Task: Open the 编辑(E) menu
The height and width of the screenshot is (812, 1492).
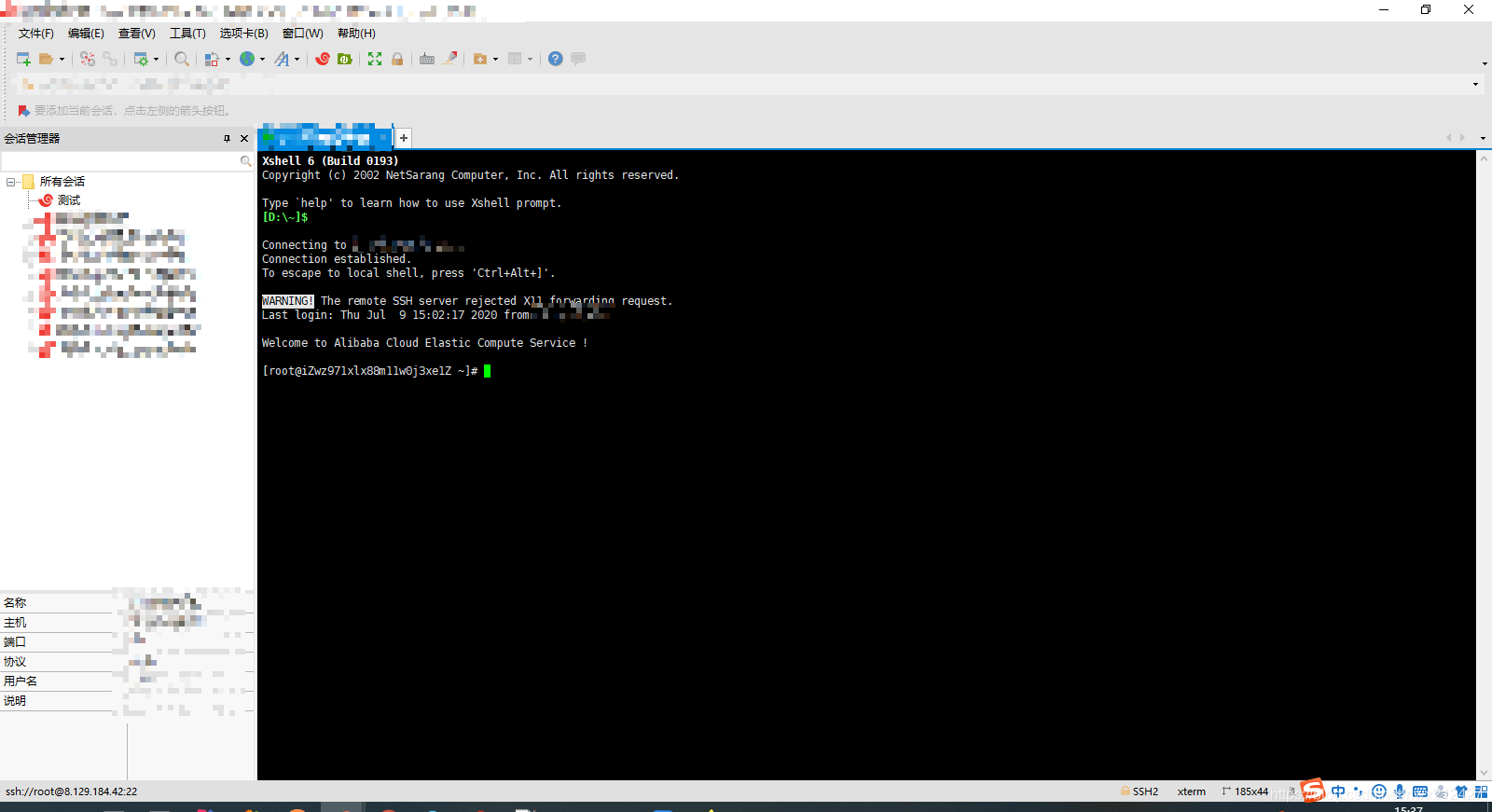Action: pyautogui.click(x=86, y=34)
